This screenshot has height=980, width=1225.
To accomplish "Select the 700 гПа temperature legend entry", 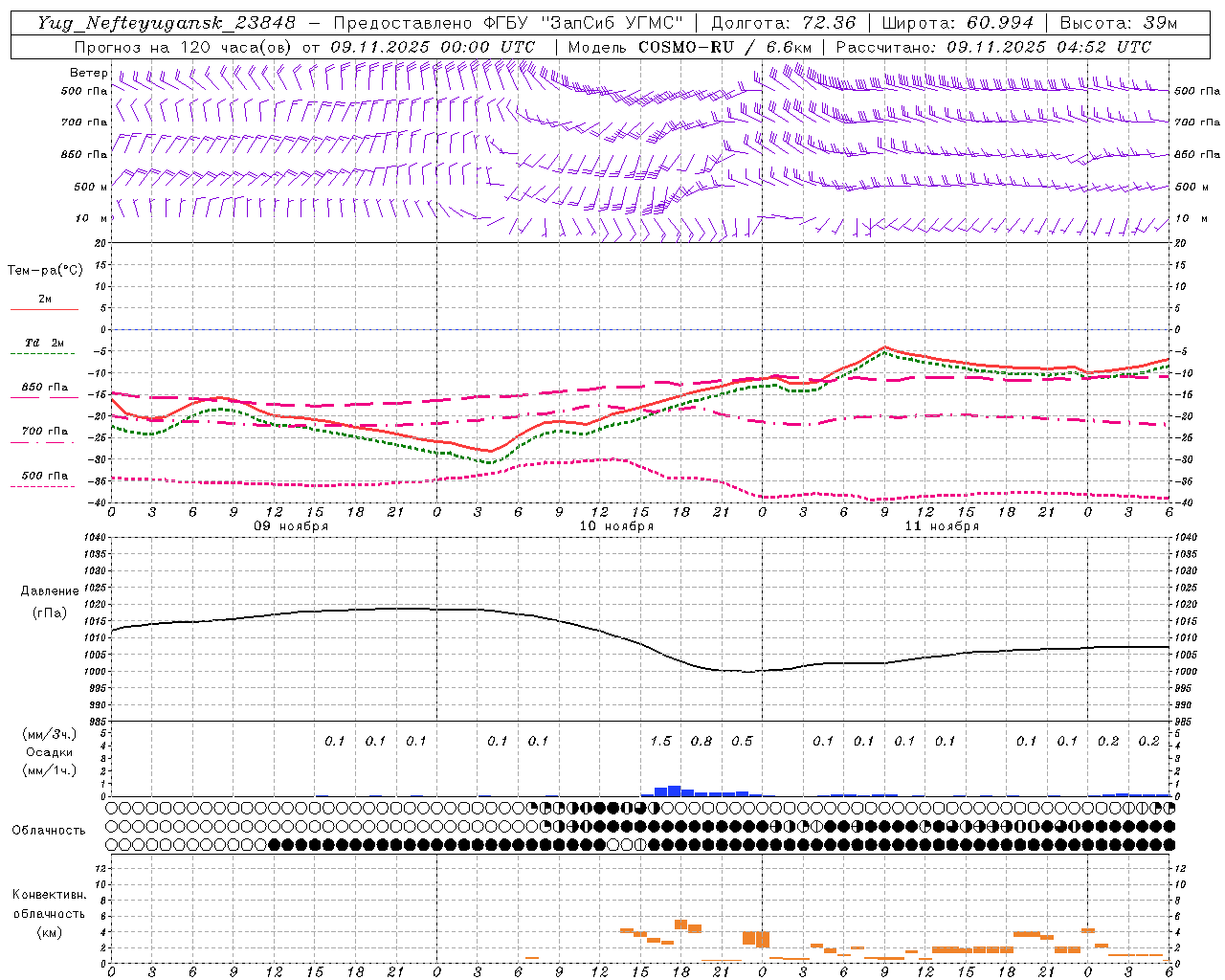I will (x=45, y=432).
